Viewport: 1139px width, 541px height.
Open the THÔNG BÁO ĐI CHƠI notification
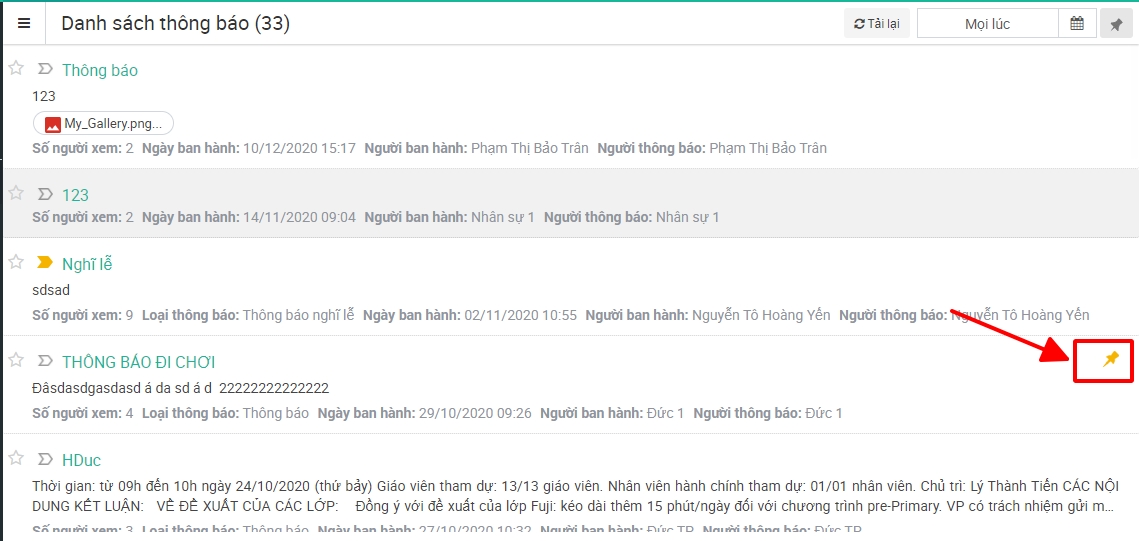click(138, 362)
